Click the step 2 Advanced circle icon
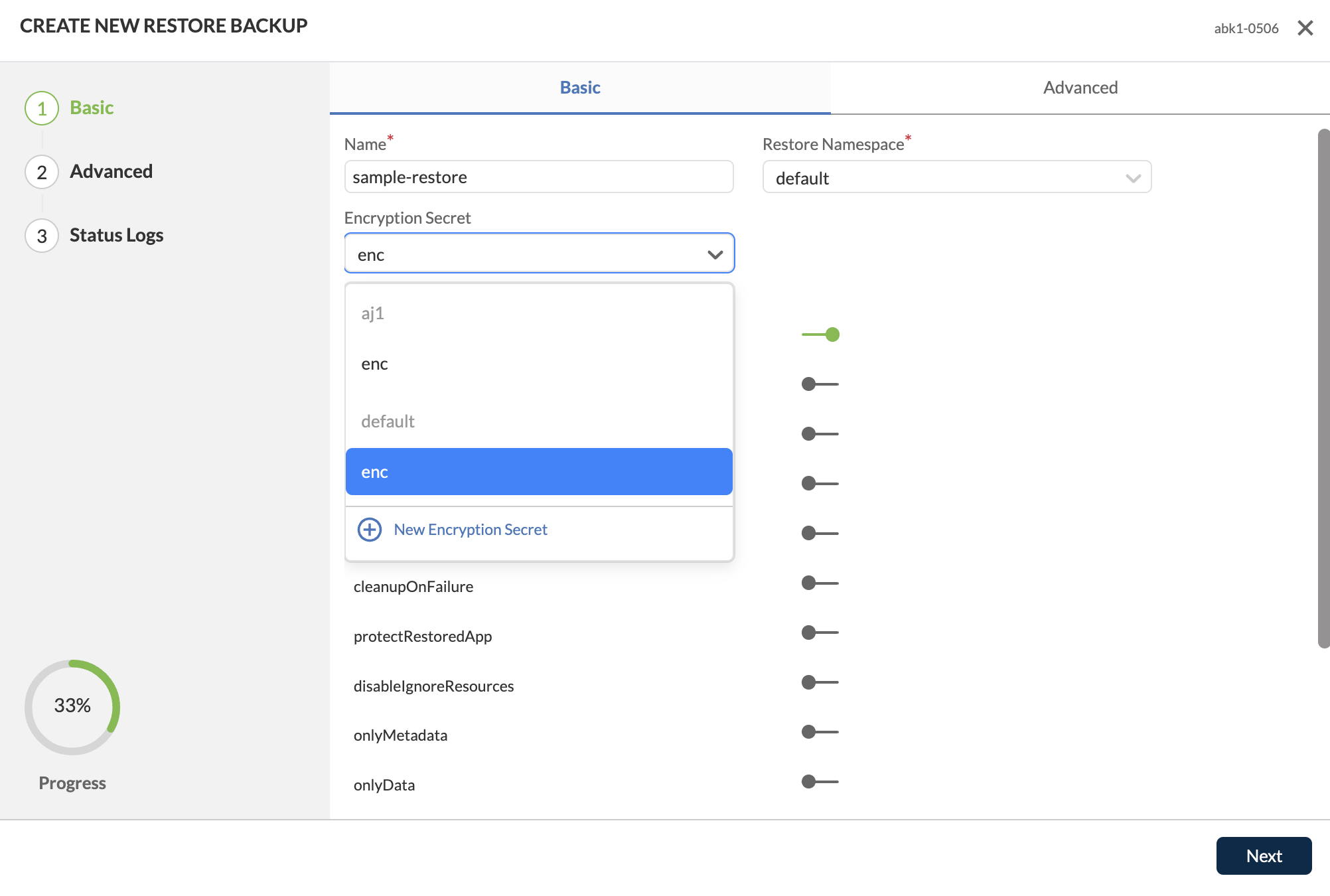Screen dimensions: 1330x896 tap(42, 172)
